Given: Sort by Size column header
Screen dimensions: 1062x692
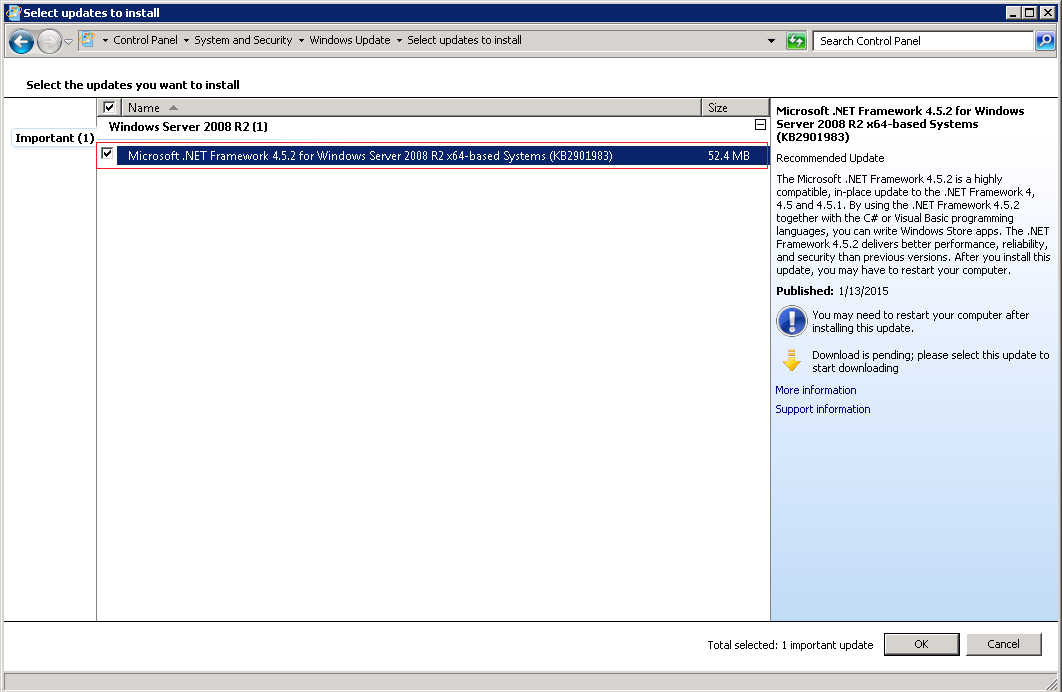Looking at the screenshot, I should coord(735,107).
